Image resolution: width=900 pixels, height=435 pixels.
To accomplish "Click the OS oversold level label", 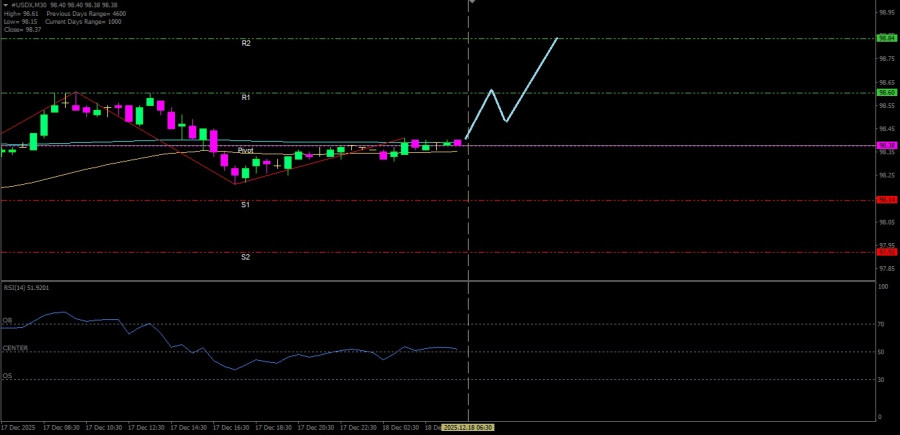I will click(x=6, y=376).
